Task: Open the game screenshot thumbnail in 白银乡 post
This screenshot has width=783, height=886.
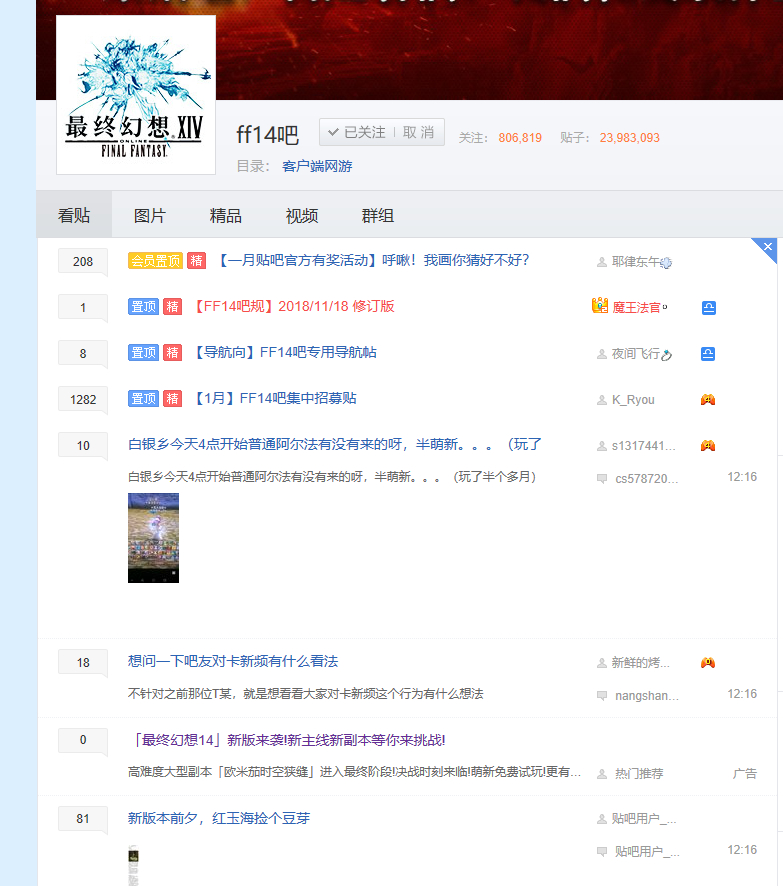Action: (154, 538)
